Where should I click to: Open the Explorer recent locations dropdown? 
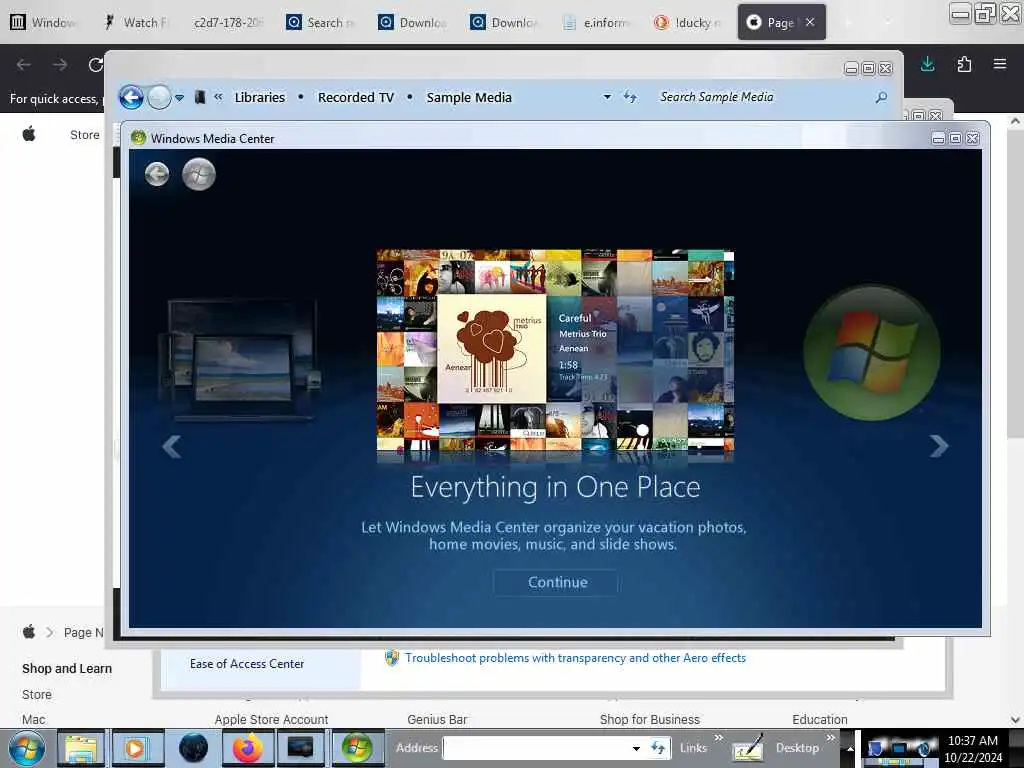(x=180, y=98)
